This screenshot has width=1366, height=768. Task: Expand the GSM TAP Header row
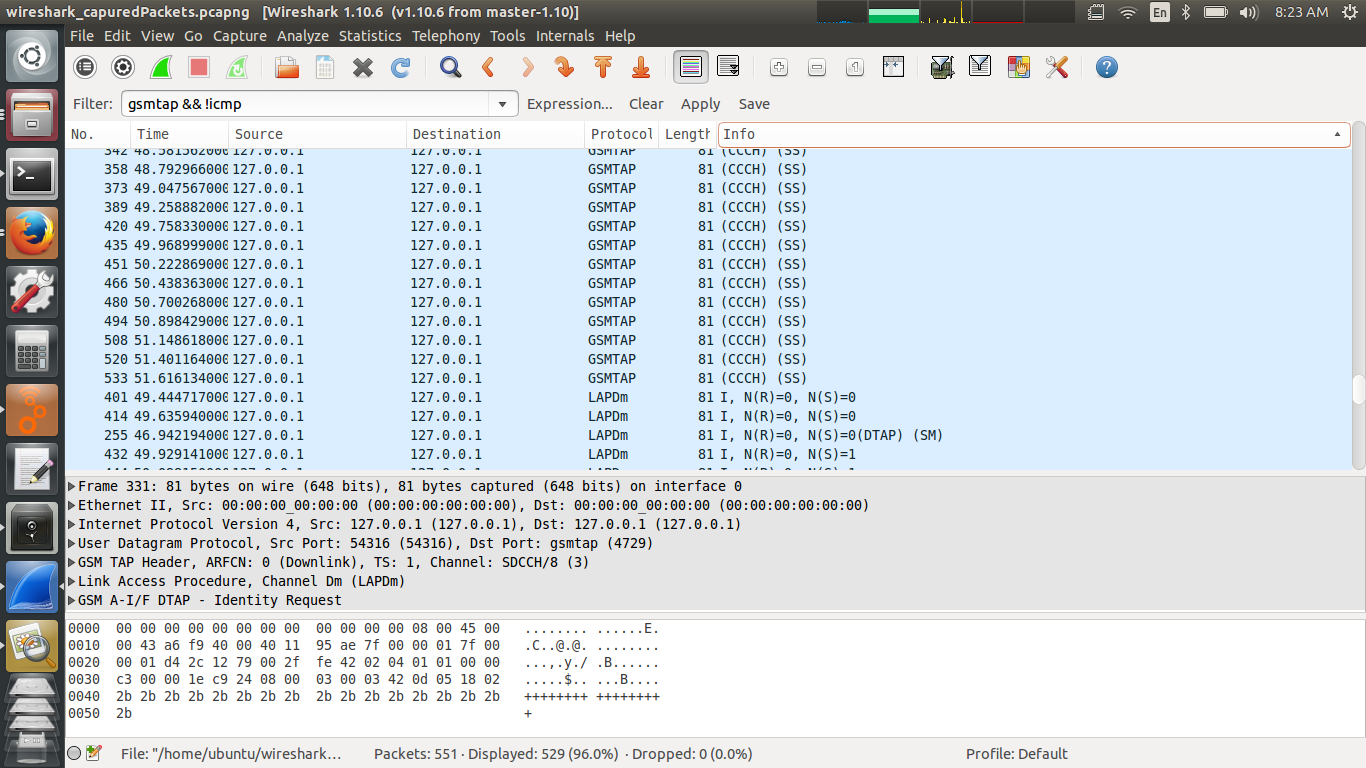pos(72,562)
